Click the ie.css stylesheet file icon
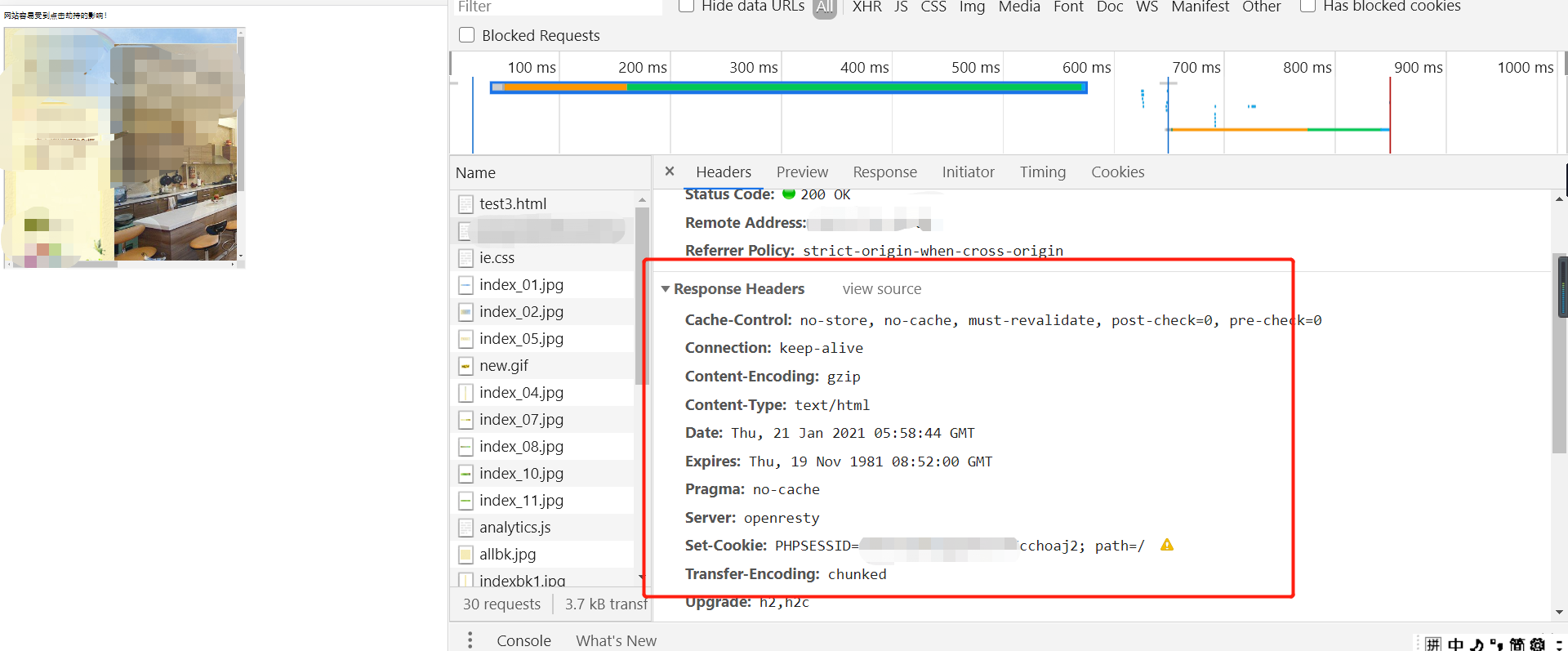The height and width of the screenshot is (651, 1568). (x=465, y=258)
